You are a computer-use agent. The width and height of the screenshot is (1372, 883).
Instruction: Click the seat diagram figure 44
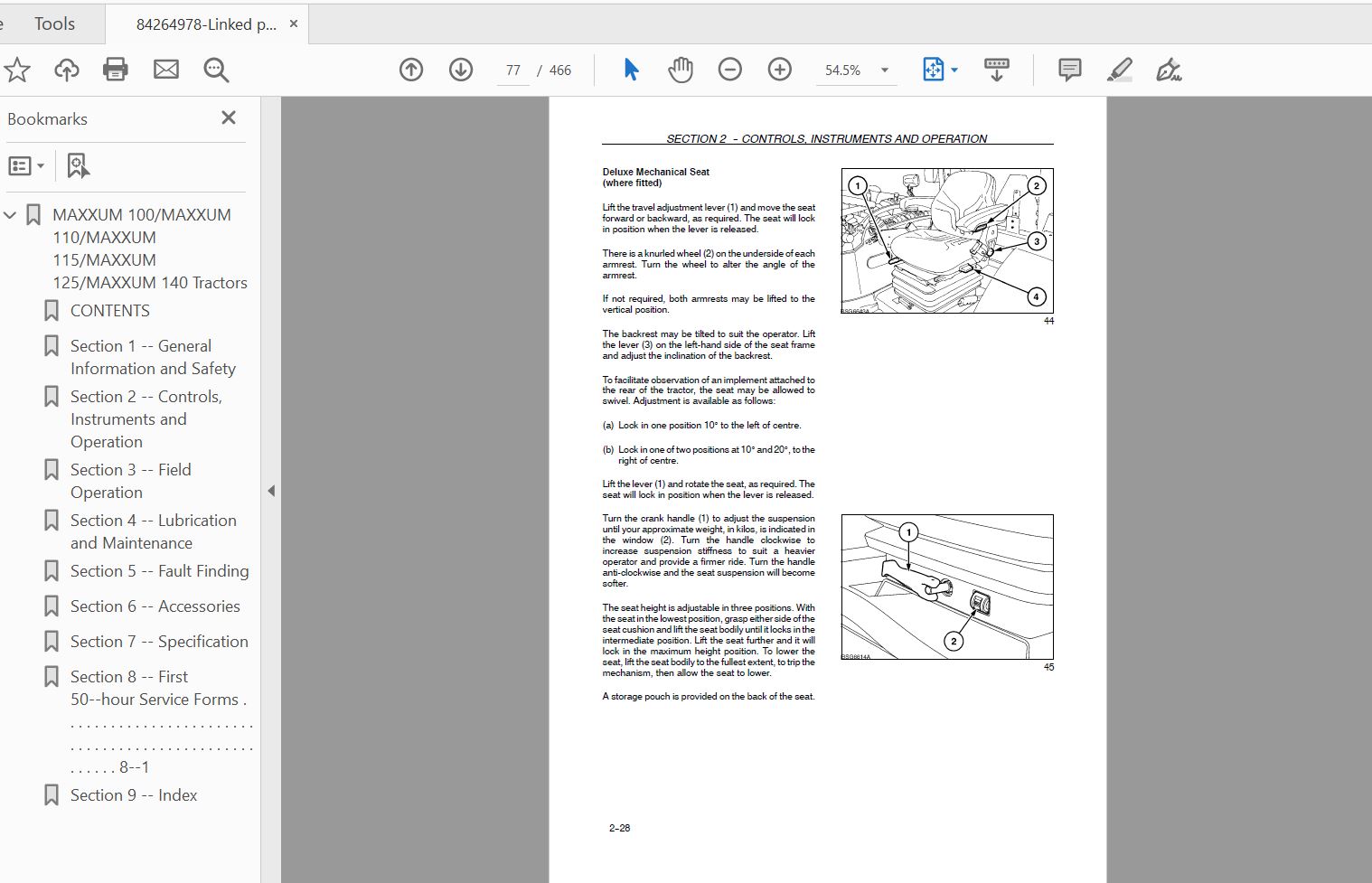coord(947,241)
